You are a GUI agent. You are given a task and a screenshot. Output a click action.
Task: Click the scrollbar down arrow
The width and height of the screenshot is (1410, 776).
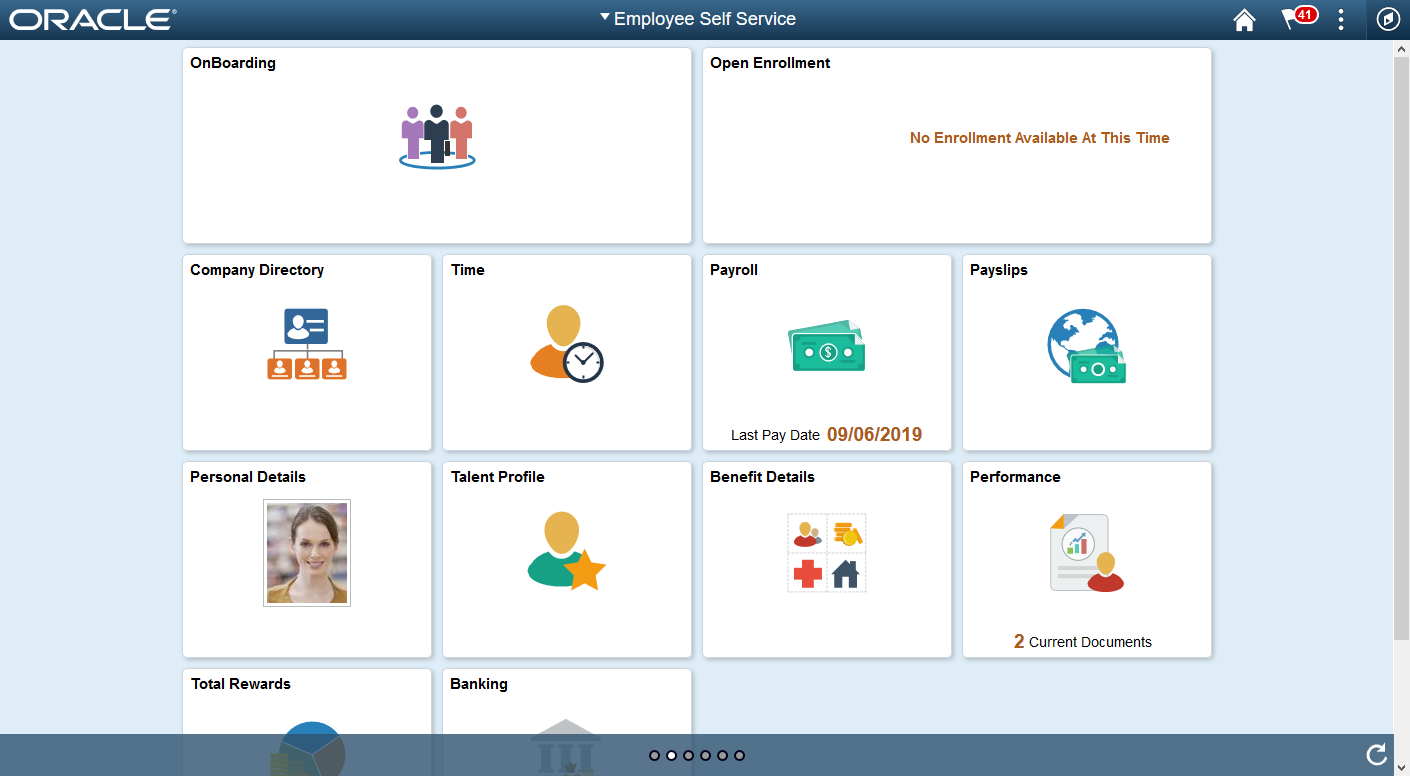[1401, 768]
